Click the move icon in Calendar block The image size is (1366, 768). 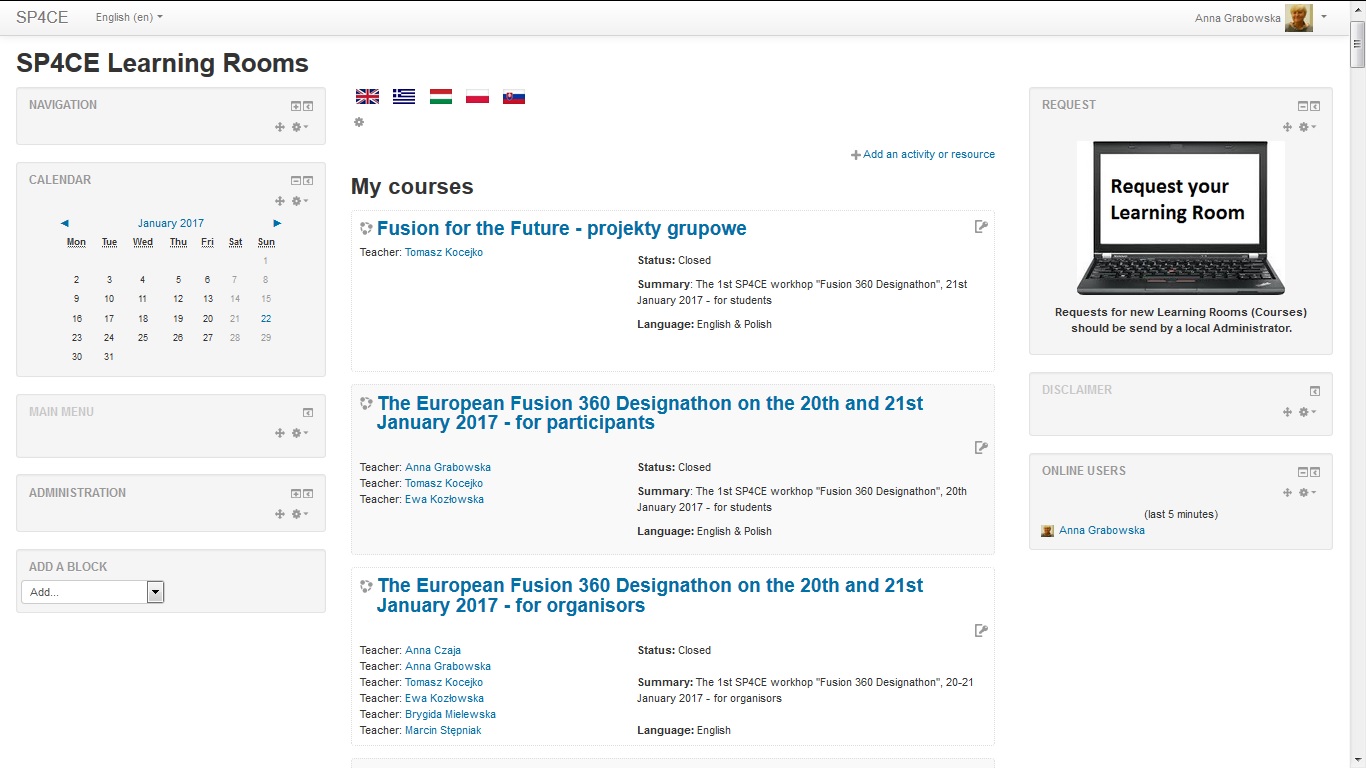click(x=280, y=201)
